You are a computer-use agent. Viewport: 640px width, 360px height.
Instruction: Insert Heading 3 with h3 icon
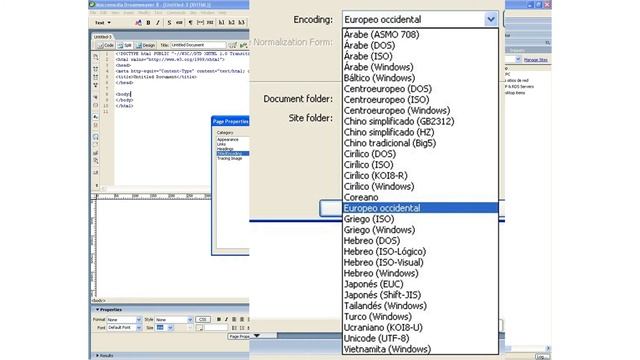[x=241, y=23]
